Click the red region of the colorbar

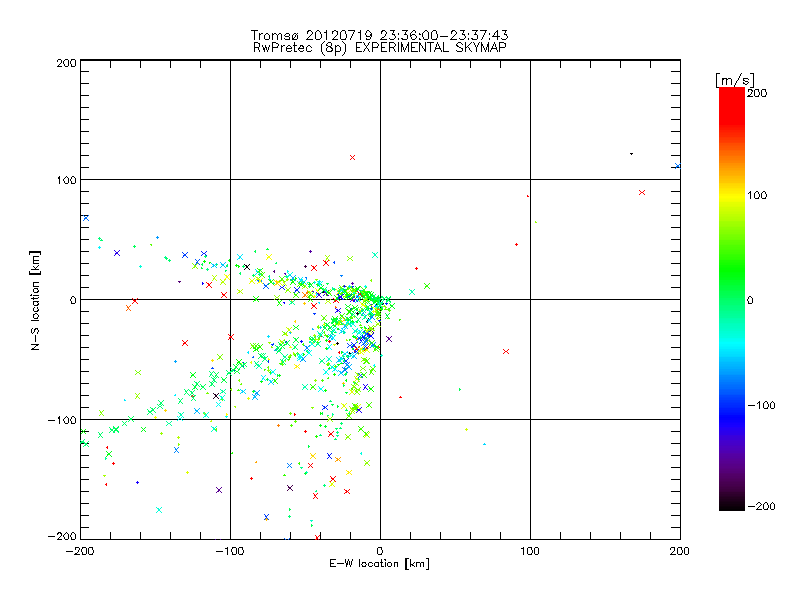click(x=732, y=107)
